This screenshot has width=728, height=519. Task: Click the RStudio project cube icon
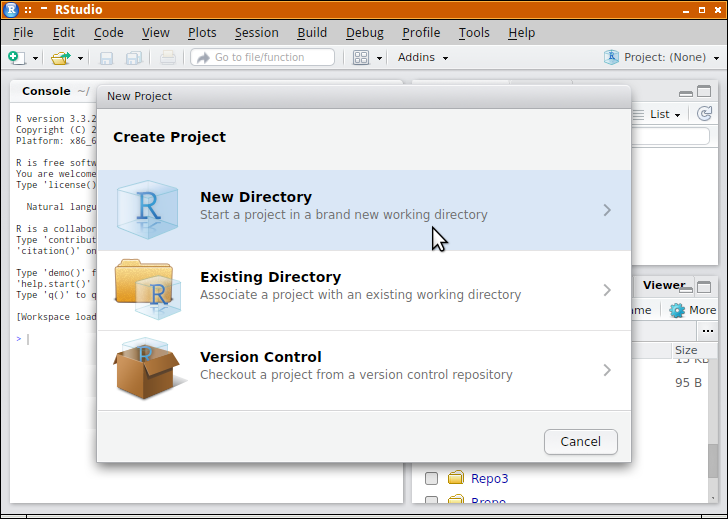611,58
